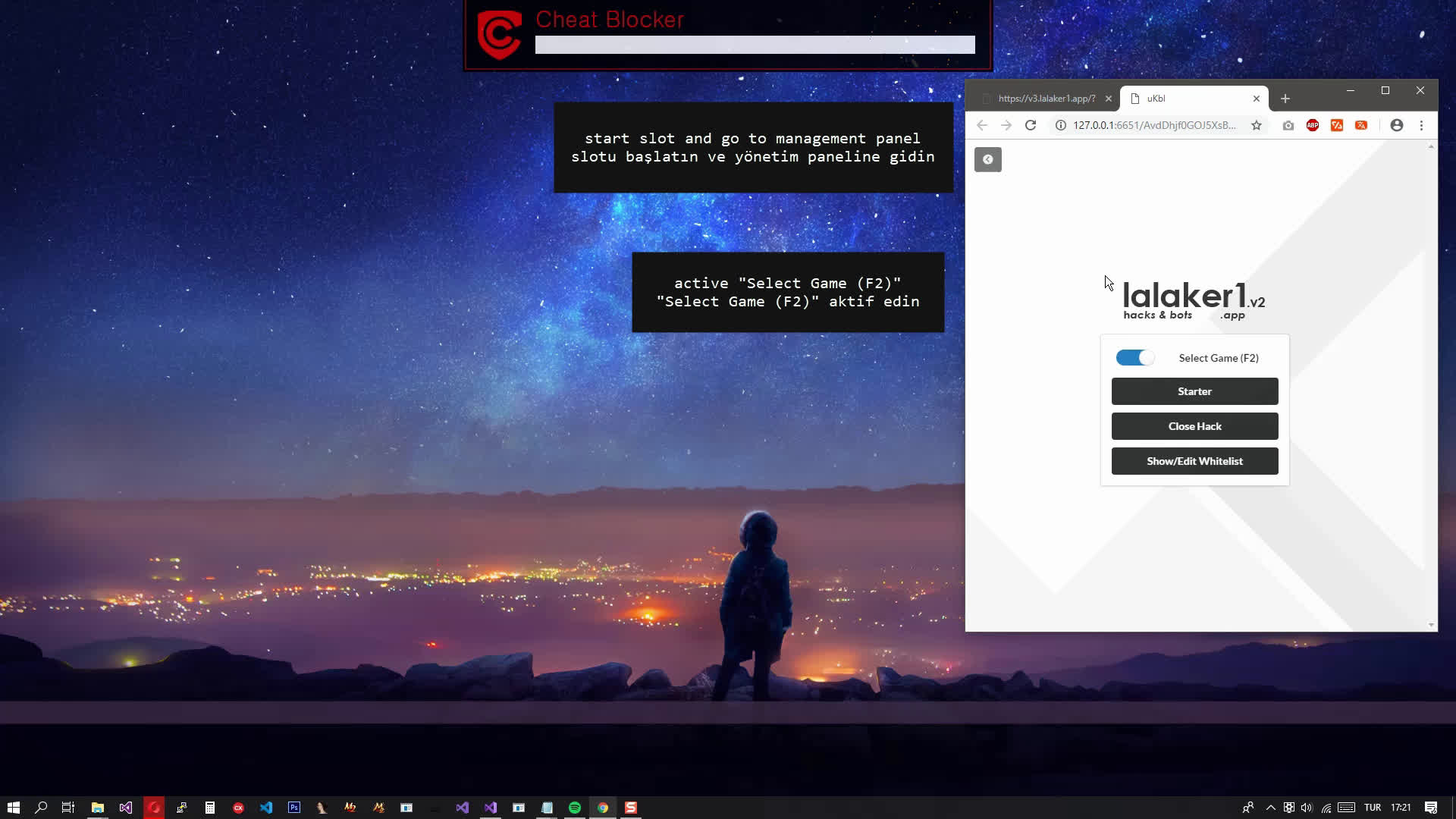Reload the page with the refresh icon
Screen dimensions: 1456x819
1031,125
